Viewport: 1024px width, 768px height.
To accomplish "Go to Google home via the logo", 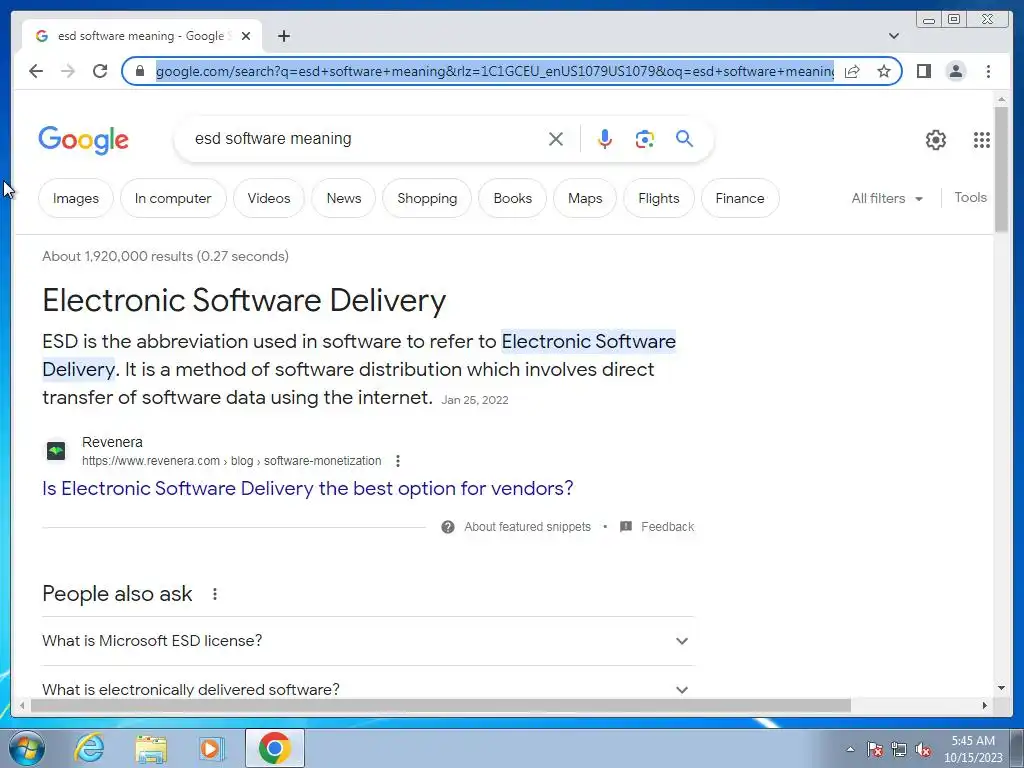I will 84,140.
